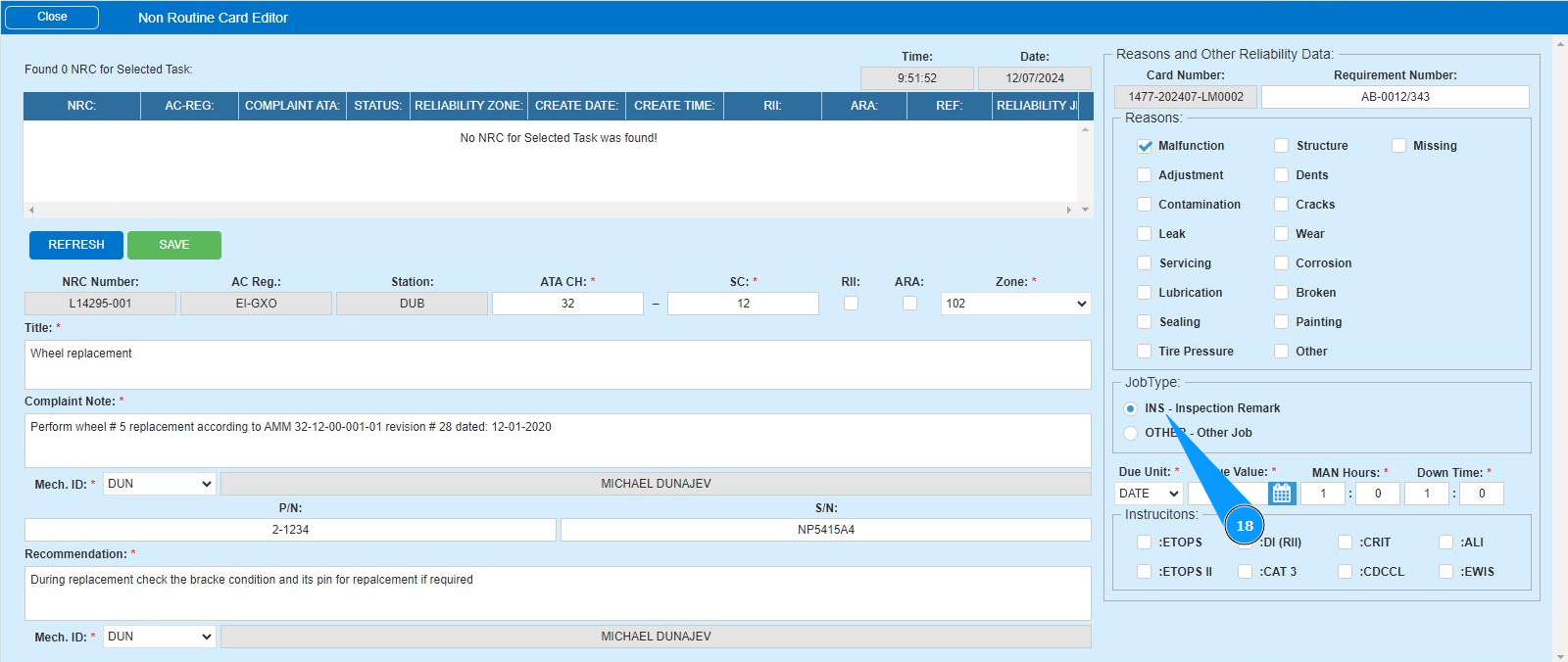Check the :ETOPS instruction box

pos(1144,543)
